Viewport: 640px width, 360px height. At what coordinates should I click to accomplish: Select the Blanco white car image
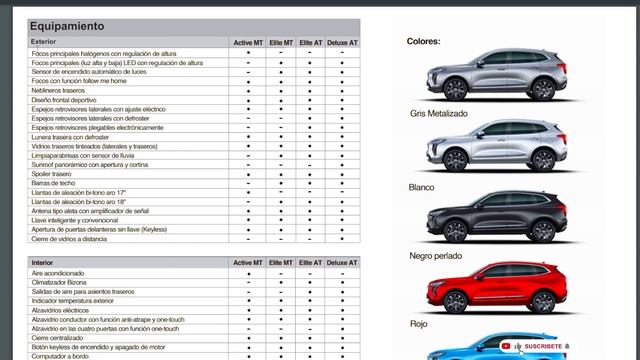click(x=497, y=145)
